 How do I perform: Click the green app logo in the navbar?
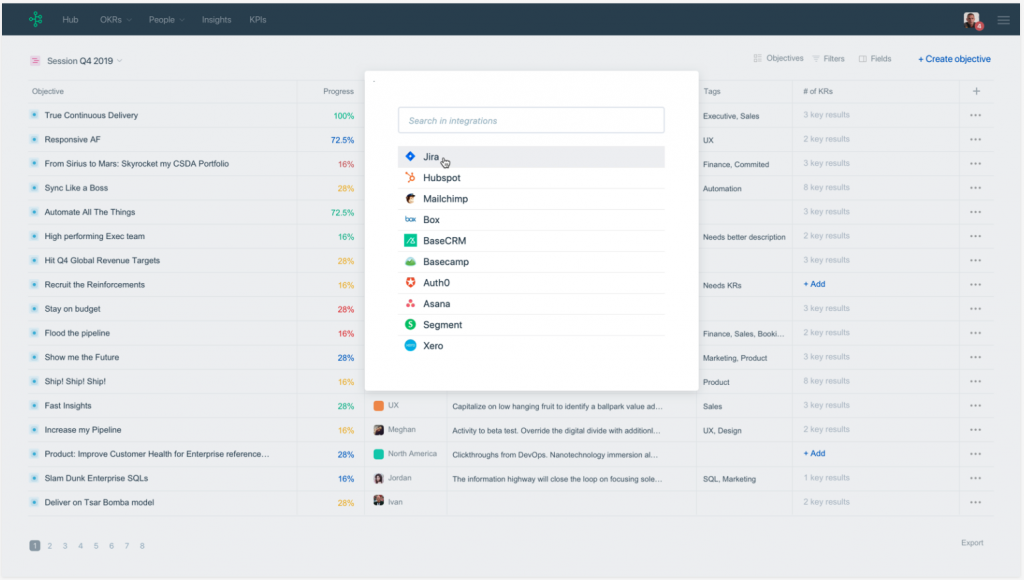click(36, 20)
